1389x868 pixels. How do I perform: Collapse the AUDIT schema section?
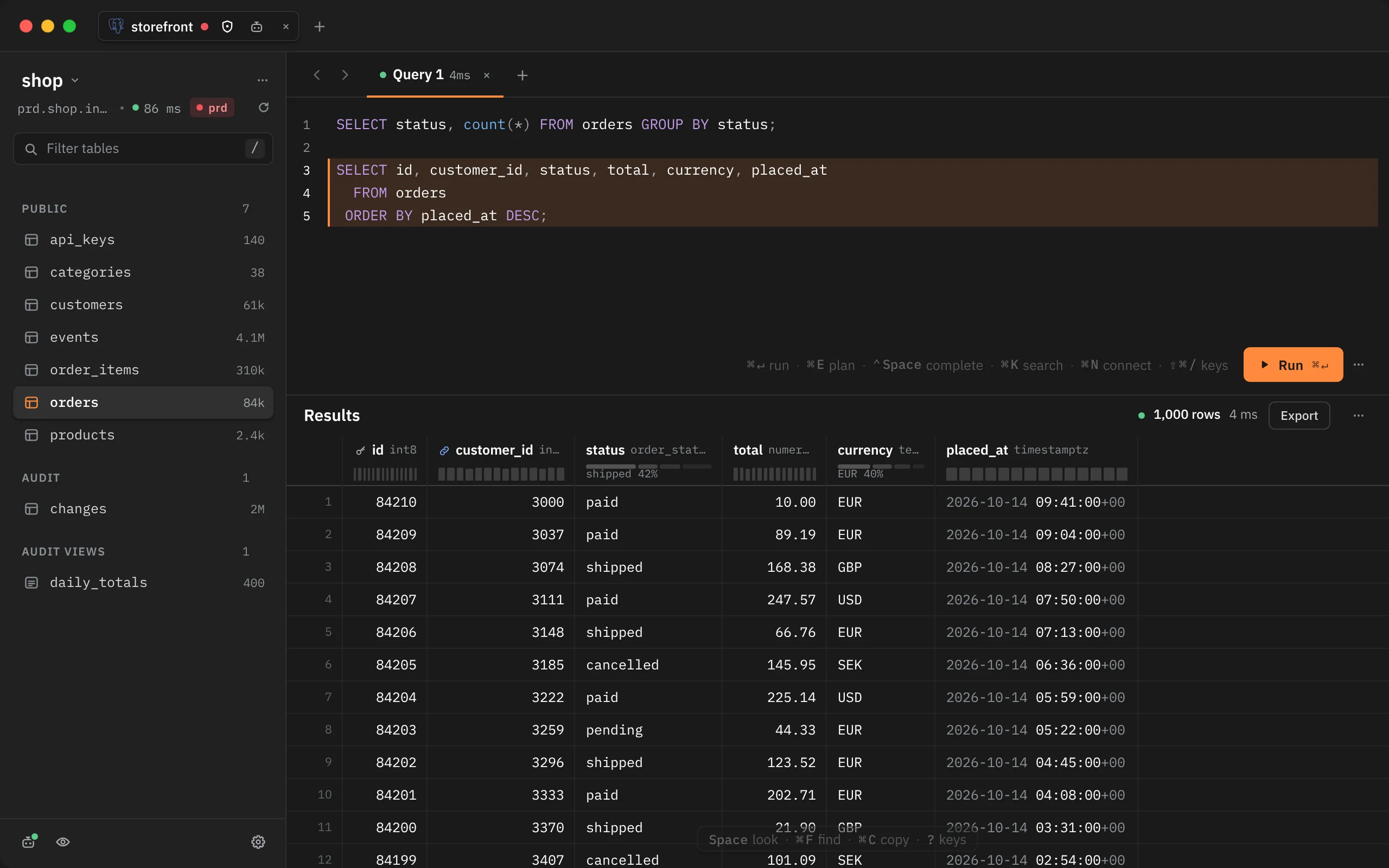click(x=41, y=477)
